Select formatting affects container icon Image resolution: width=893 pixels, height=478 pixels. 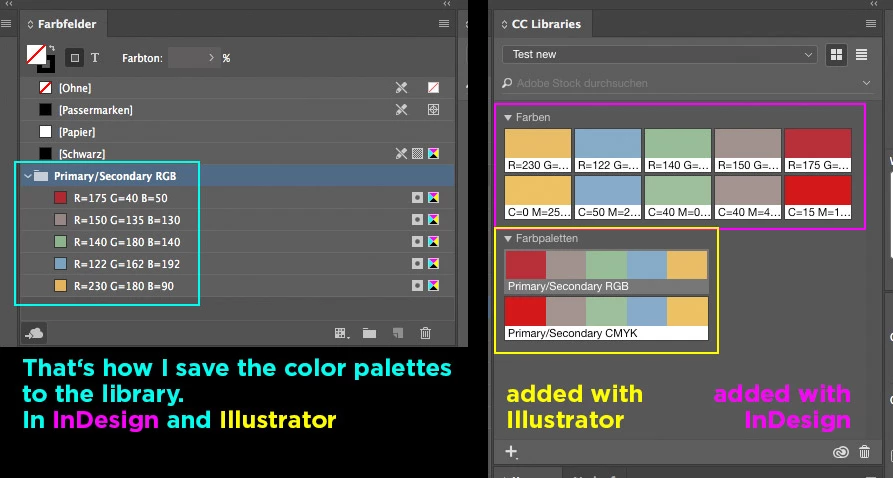75,58
